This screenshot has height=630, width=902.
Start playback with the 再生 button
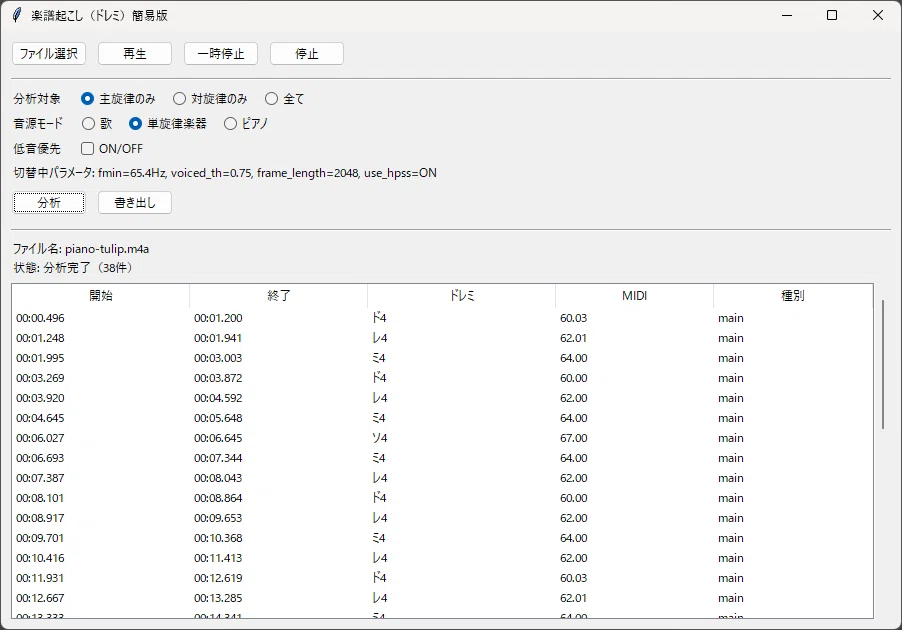click(x=135, y=54)
